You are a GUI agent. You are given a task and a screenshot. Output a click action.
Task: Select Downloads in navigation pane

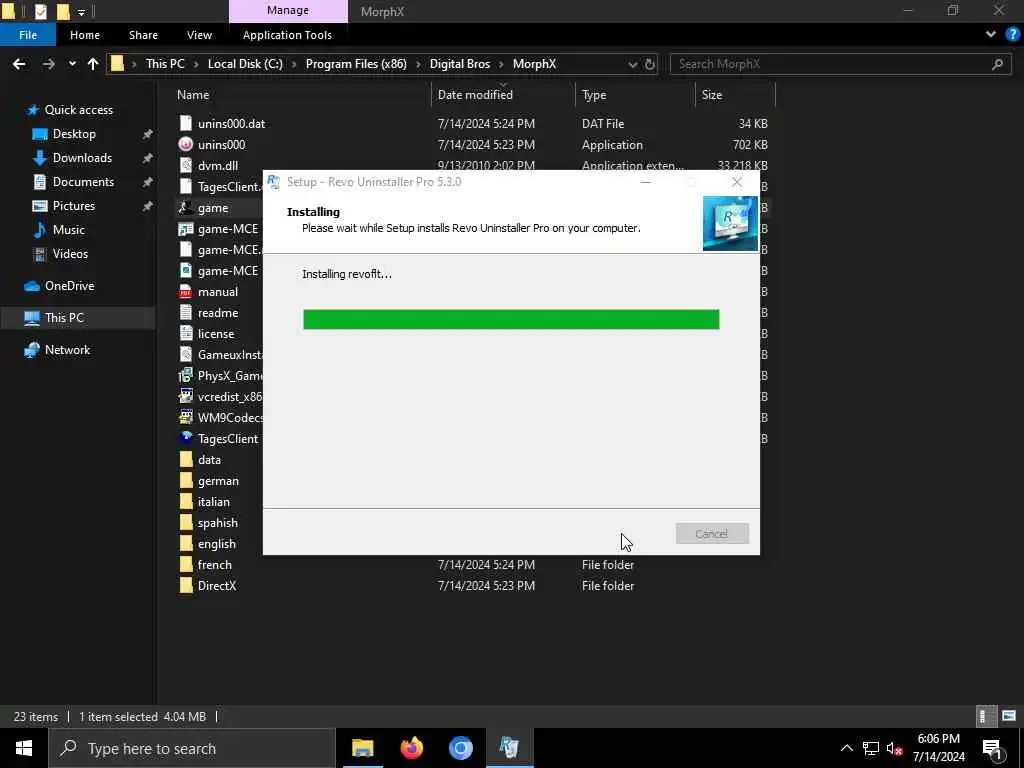coord(82,158)
